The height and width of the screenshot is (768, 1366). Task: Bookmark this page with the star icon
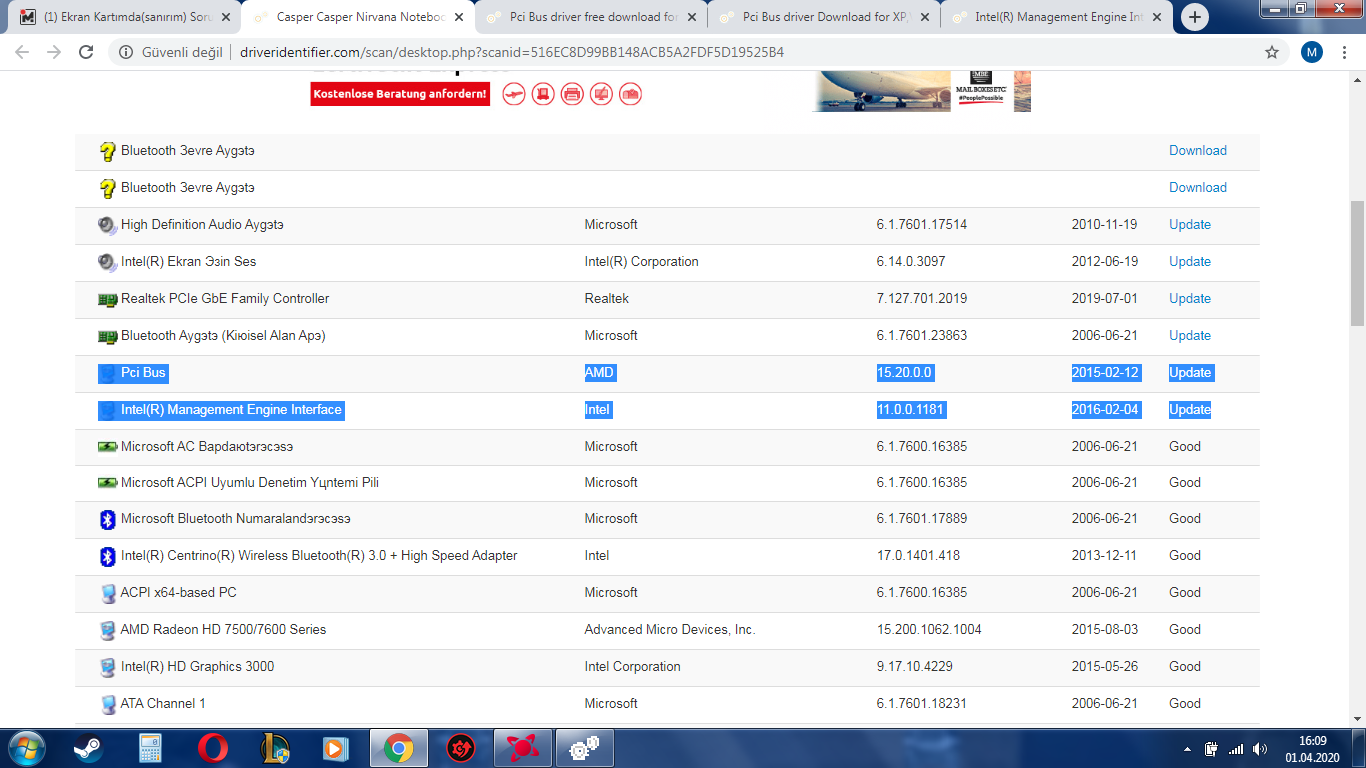tap(1272, 52)
